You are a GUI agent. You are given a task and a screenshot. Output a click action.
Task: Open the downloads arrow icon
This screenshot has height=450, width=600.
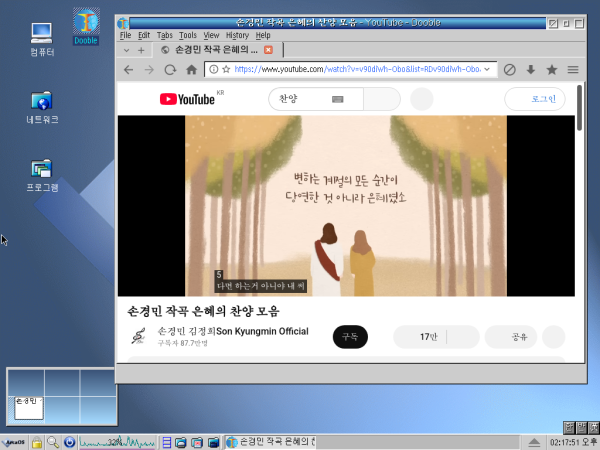(531, 70)
